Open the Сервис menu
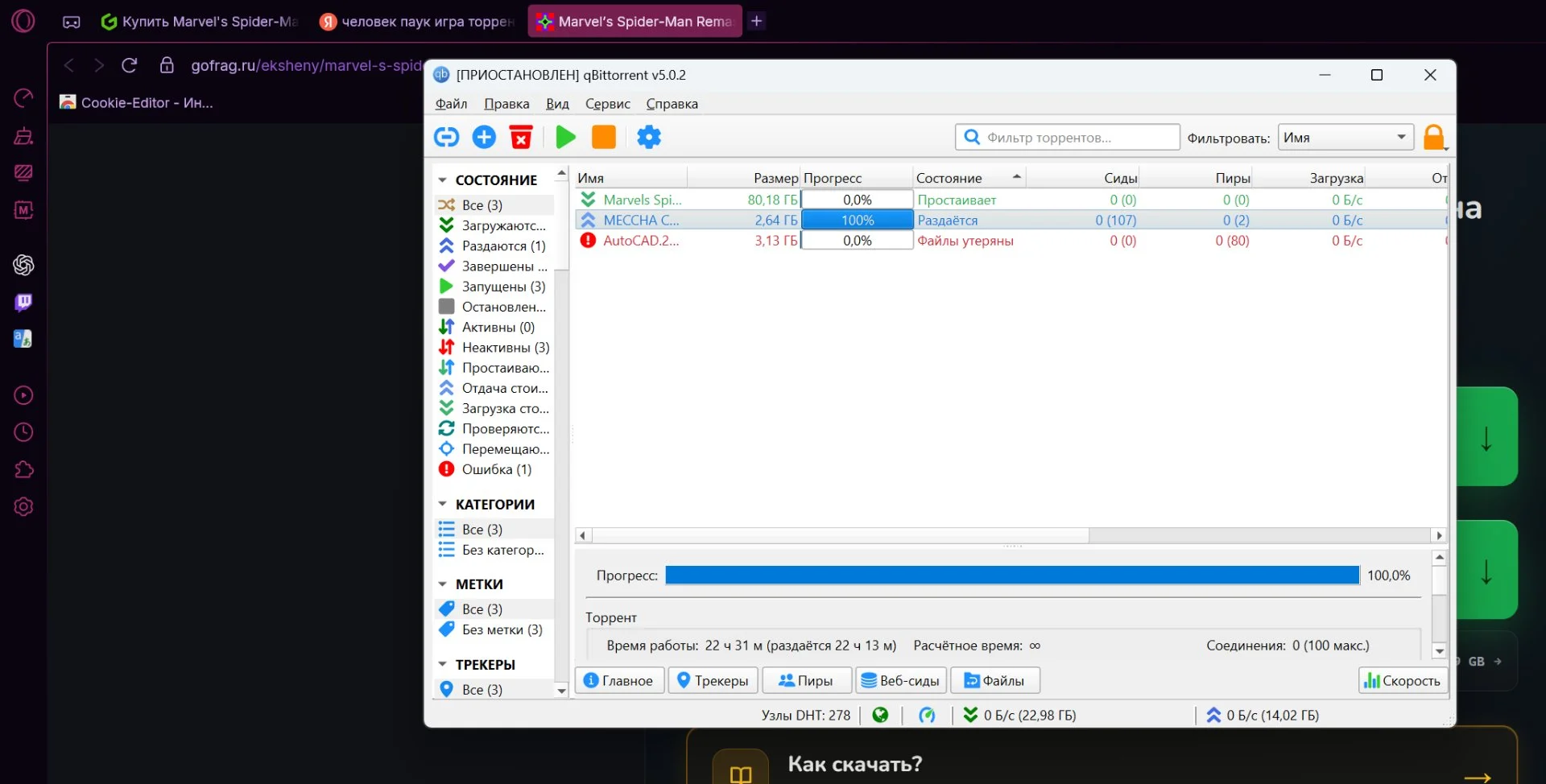The image size is (1546, 784). (x=608, y=104)
